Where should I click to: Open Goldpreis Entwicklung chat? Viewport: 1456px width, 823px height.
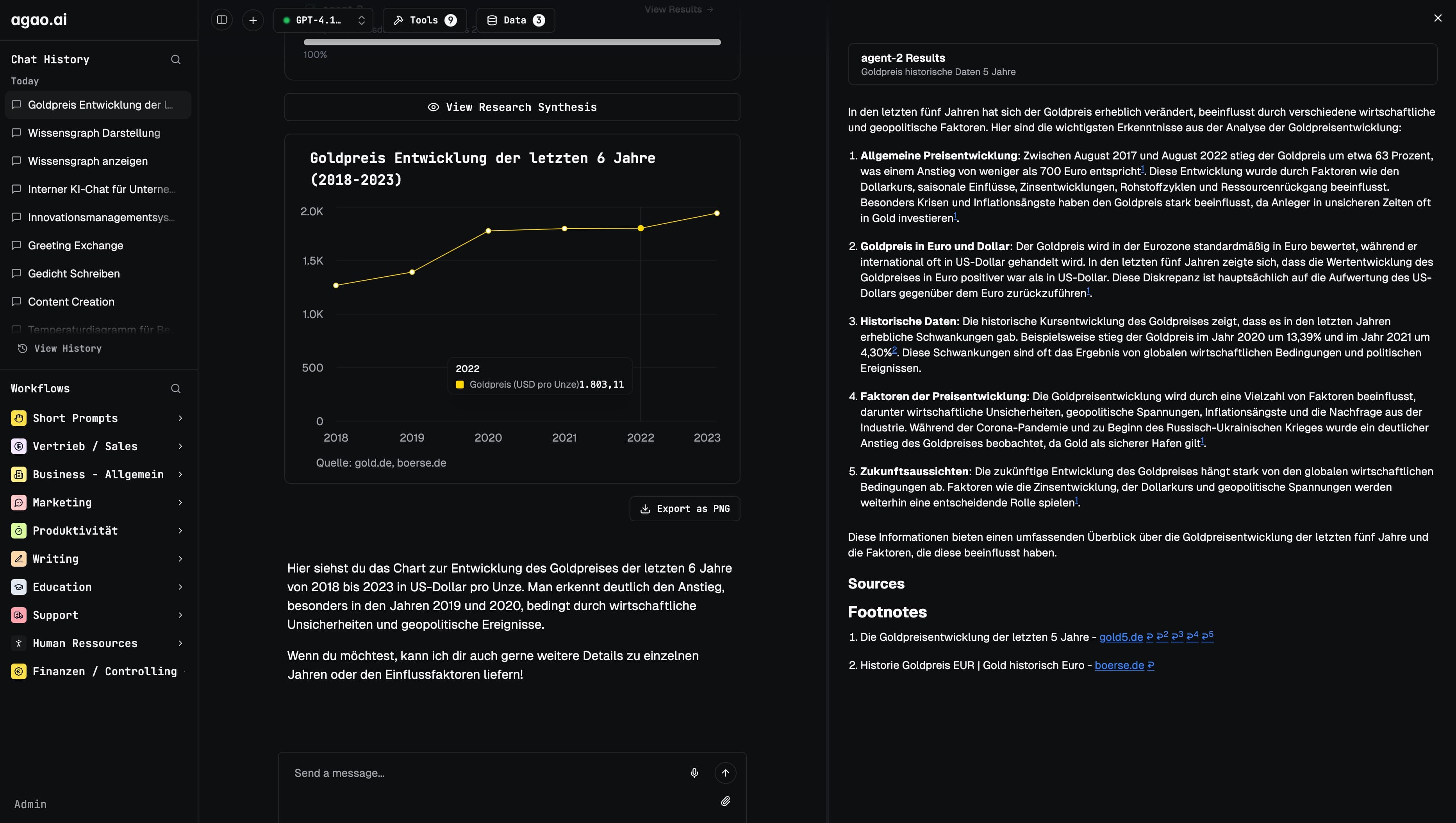(98, 105)
